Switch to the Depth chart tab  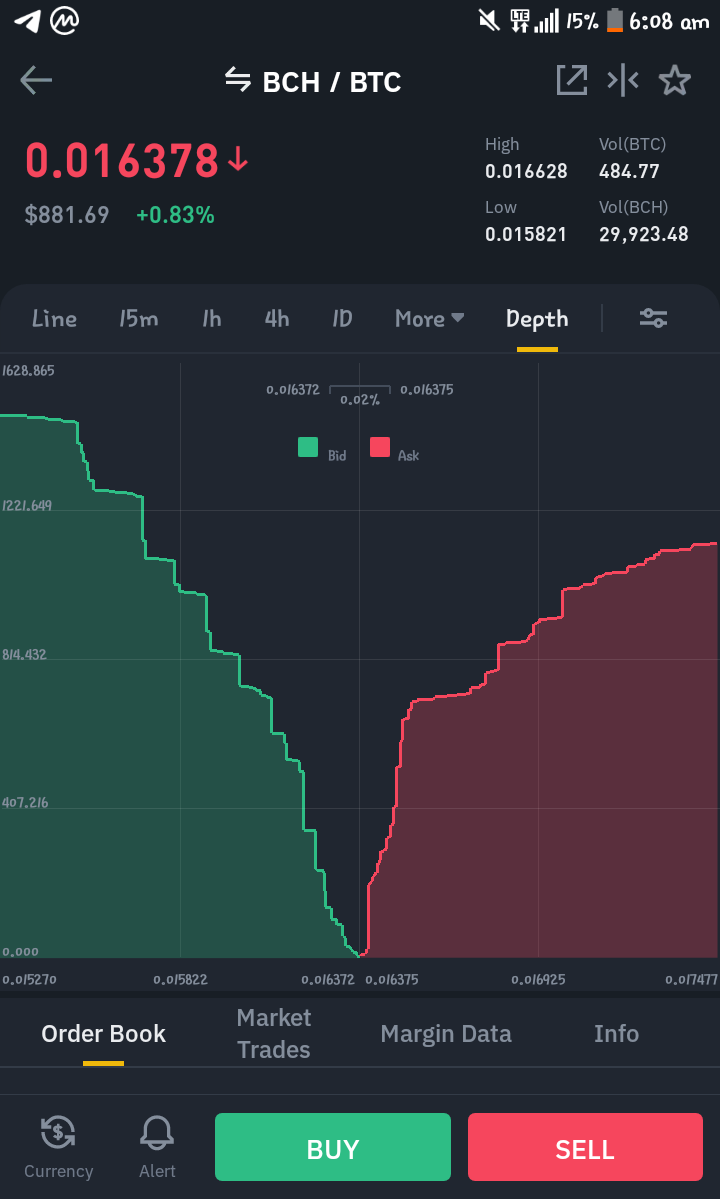coord(537,318)
